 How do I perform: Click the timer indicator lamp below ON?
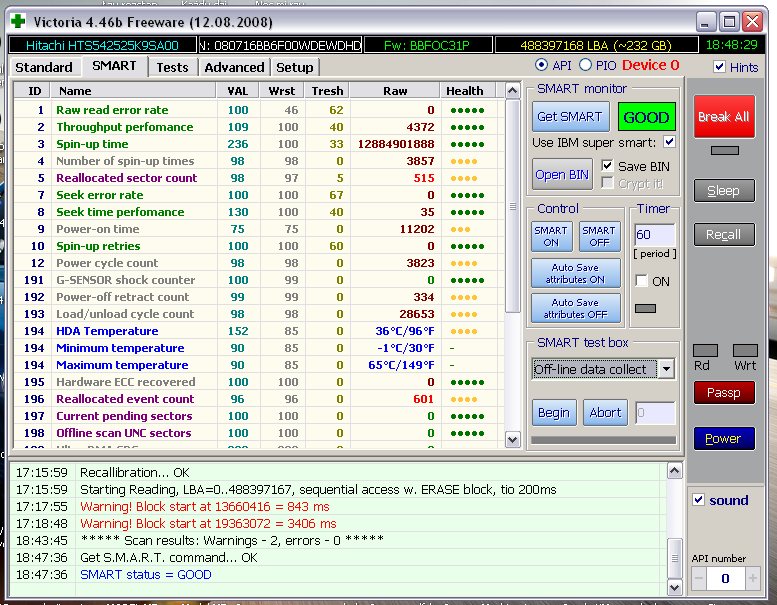[x=645, y=308]
